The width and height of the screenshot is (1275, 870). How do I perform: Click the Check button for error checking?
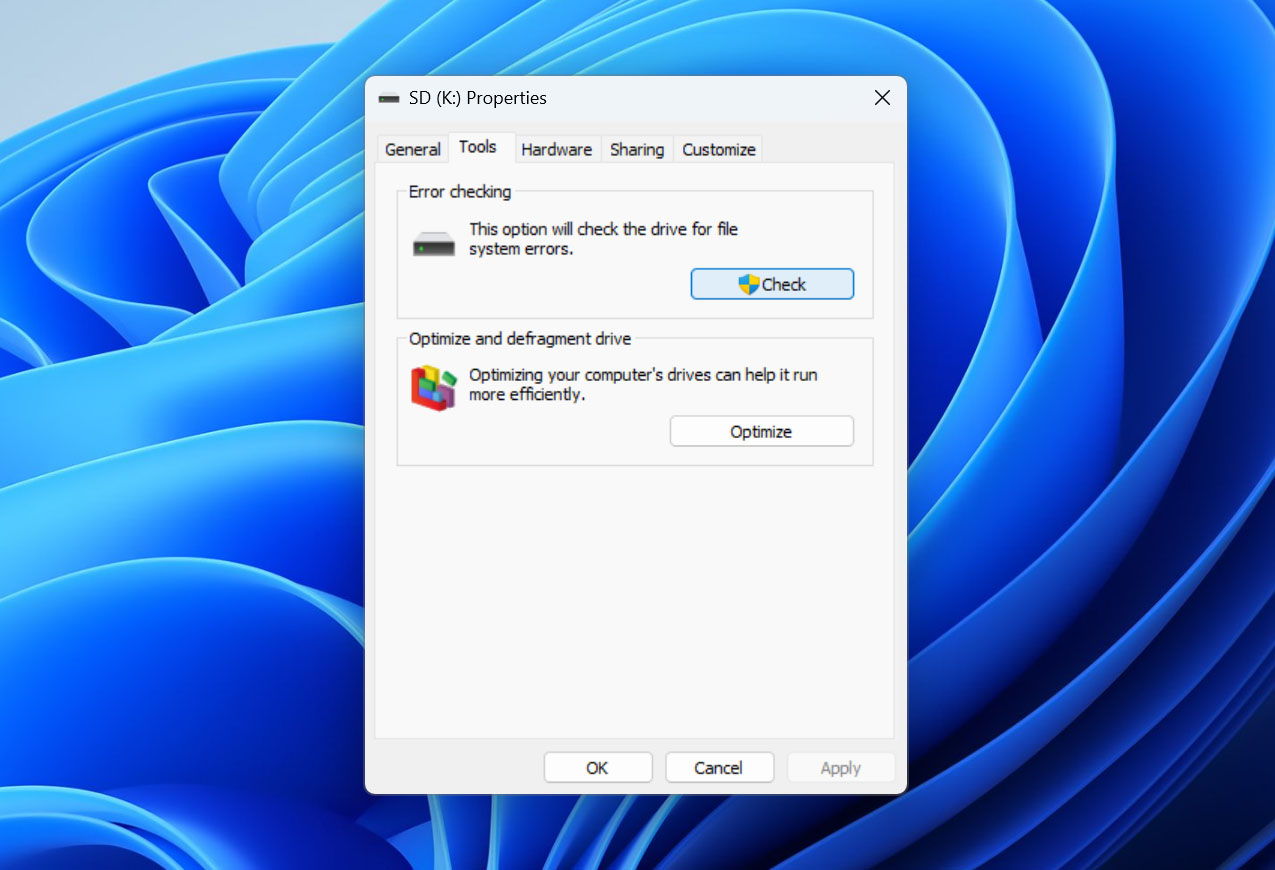(x=772, y=284)
